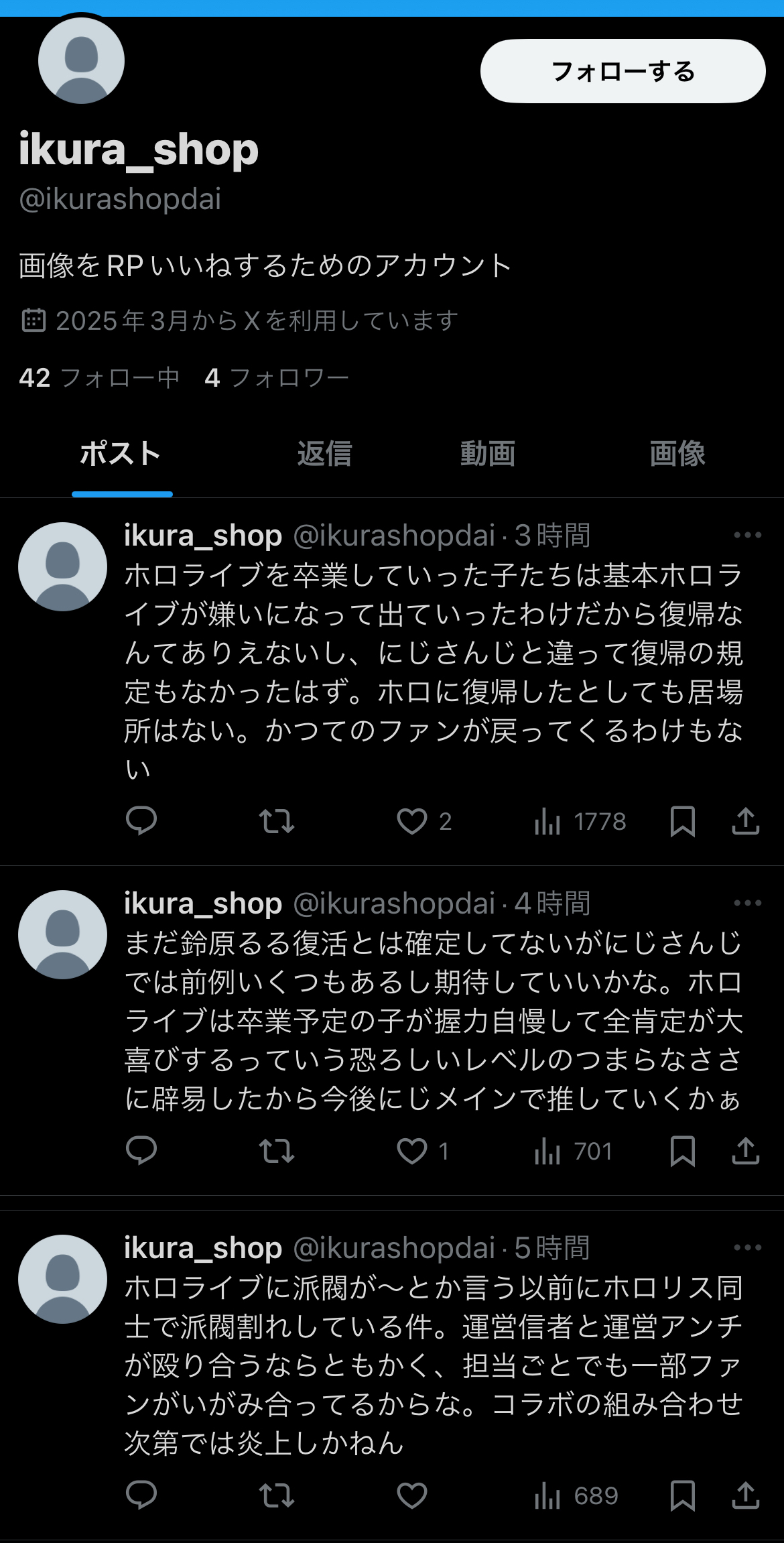Like the post with 1778 views

[412, 820]
